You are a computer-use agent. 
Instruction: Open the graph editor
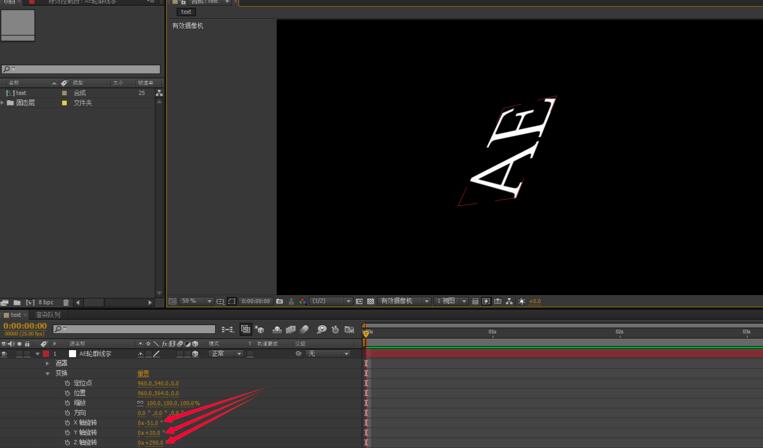point(349,329)
